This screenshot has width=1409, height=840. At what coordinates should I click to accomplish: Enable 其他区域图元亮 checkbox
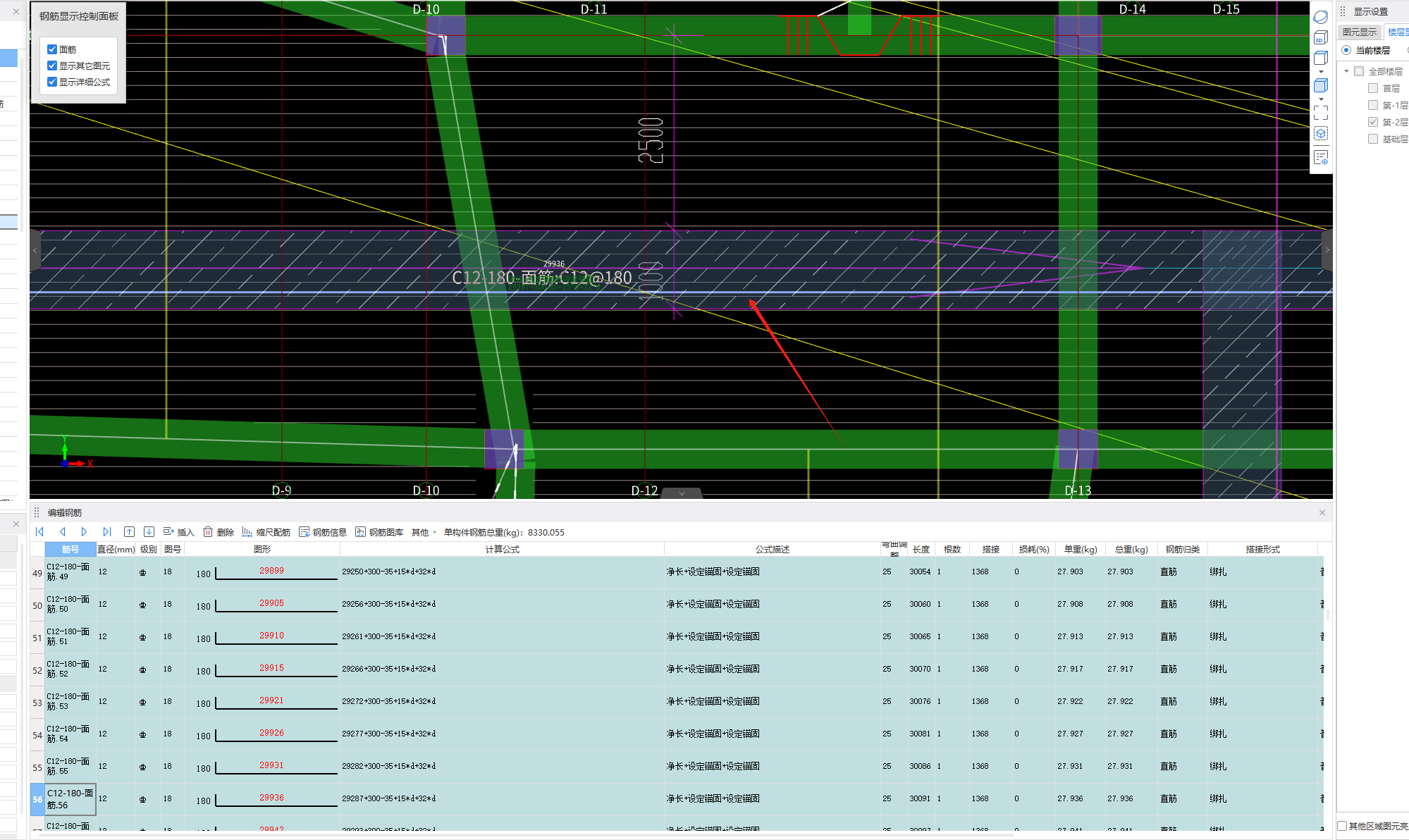tap(1342, 826)
